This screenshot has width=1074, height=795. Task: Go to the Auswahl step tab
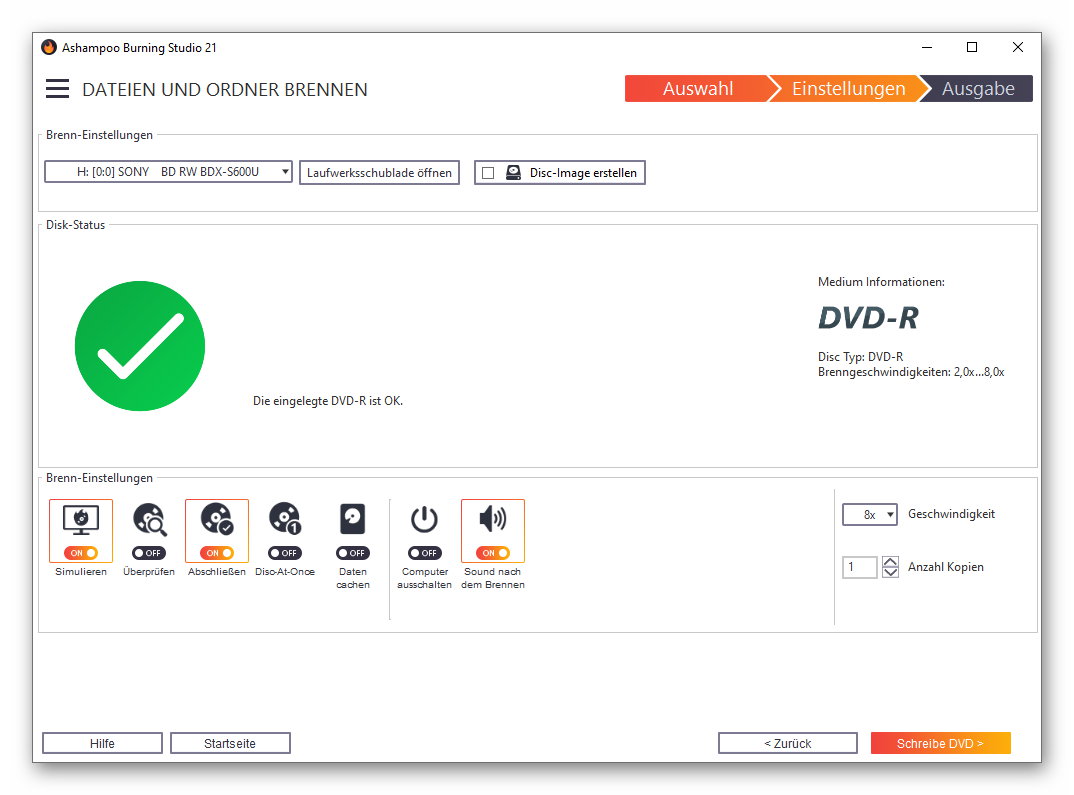coord(697,89)
